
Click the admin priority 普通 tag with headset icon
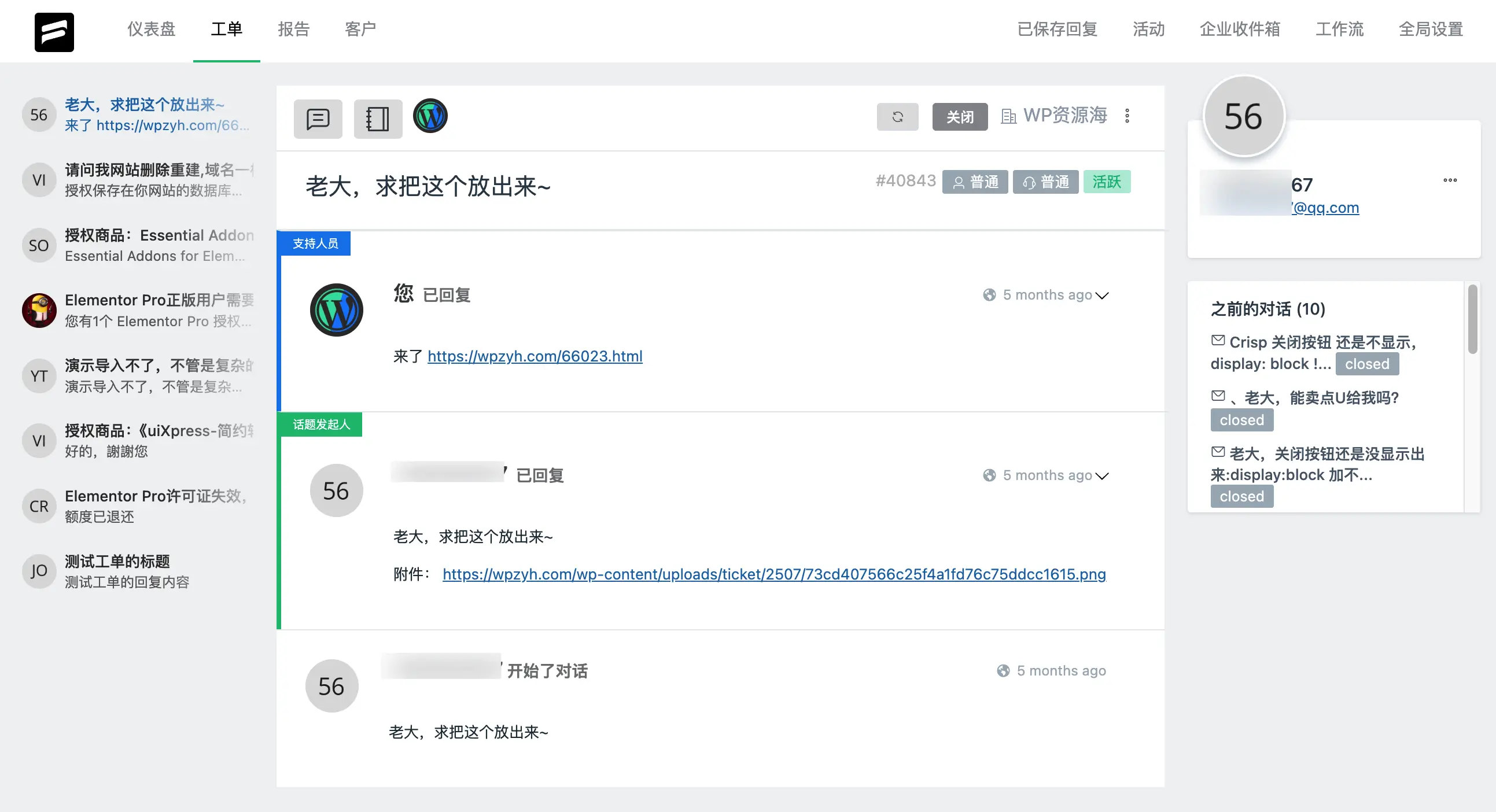point(1045,182)
